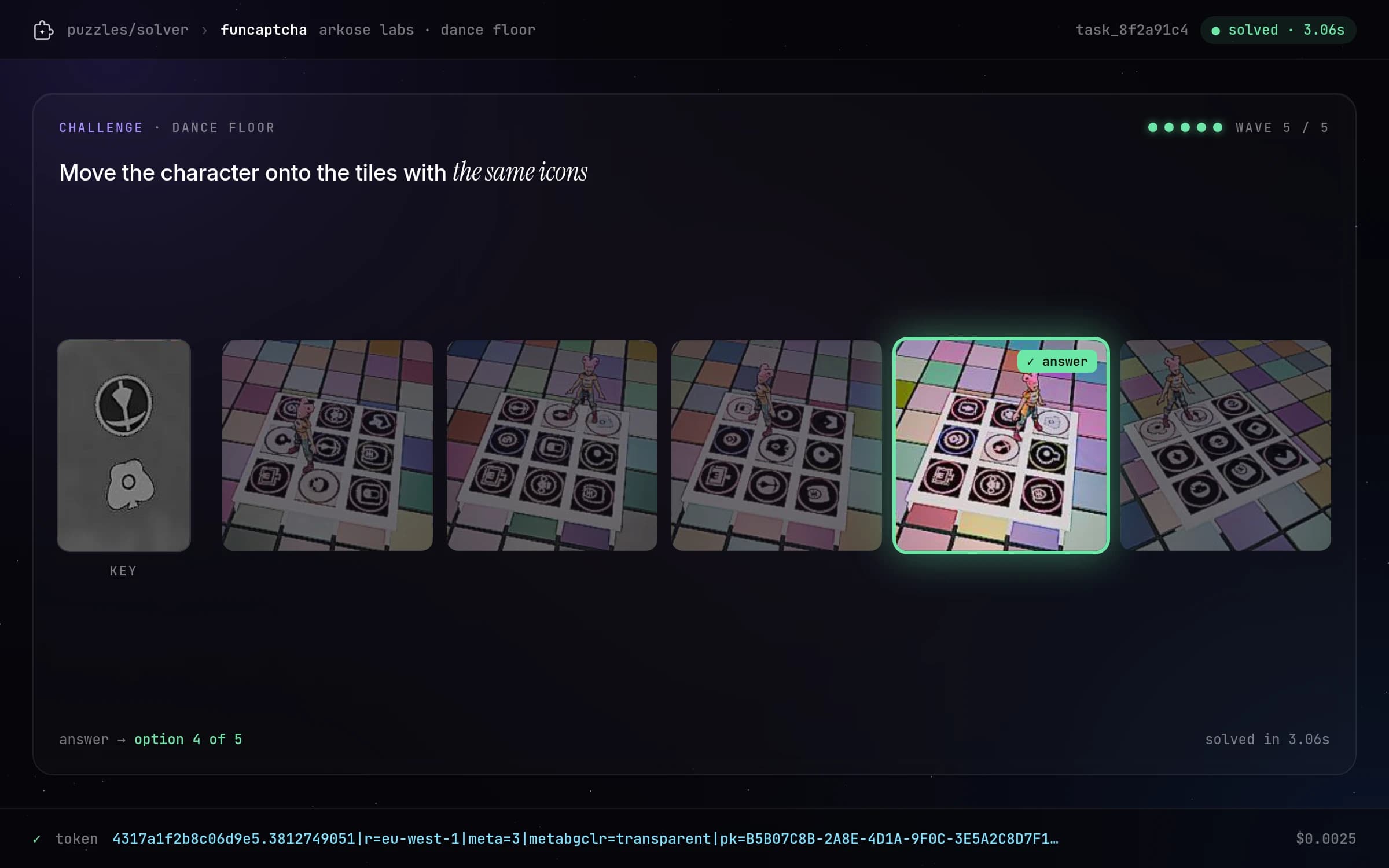Click the WAVE 5 / 5 indicator
This screenshot has height=868, width=1389.
tap(1282, 127)
